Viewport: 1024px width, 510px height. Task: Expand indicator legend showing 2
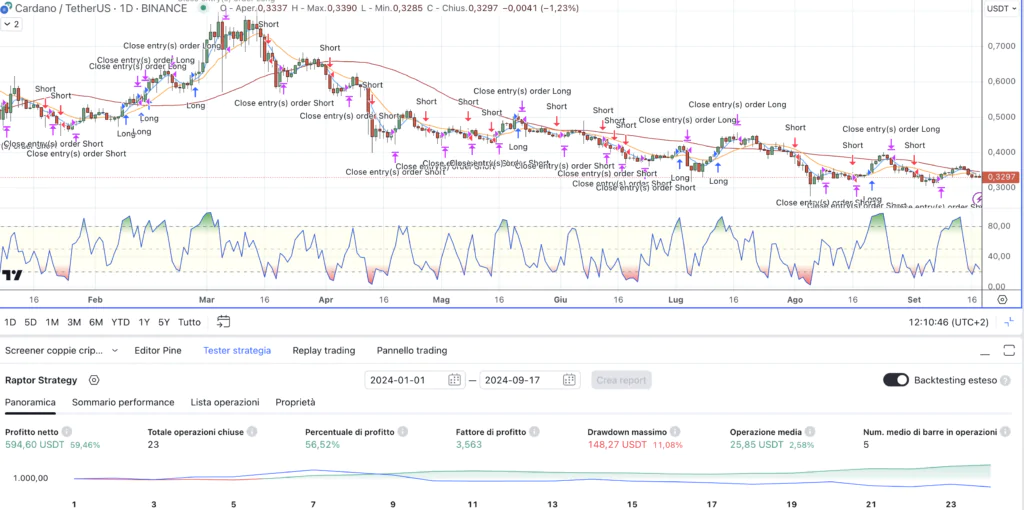(11, 24)
